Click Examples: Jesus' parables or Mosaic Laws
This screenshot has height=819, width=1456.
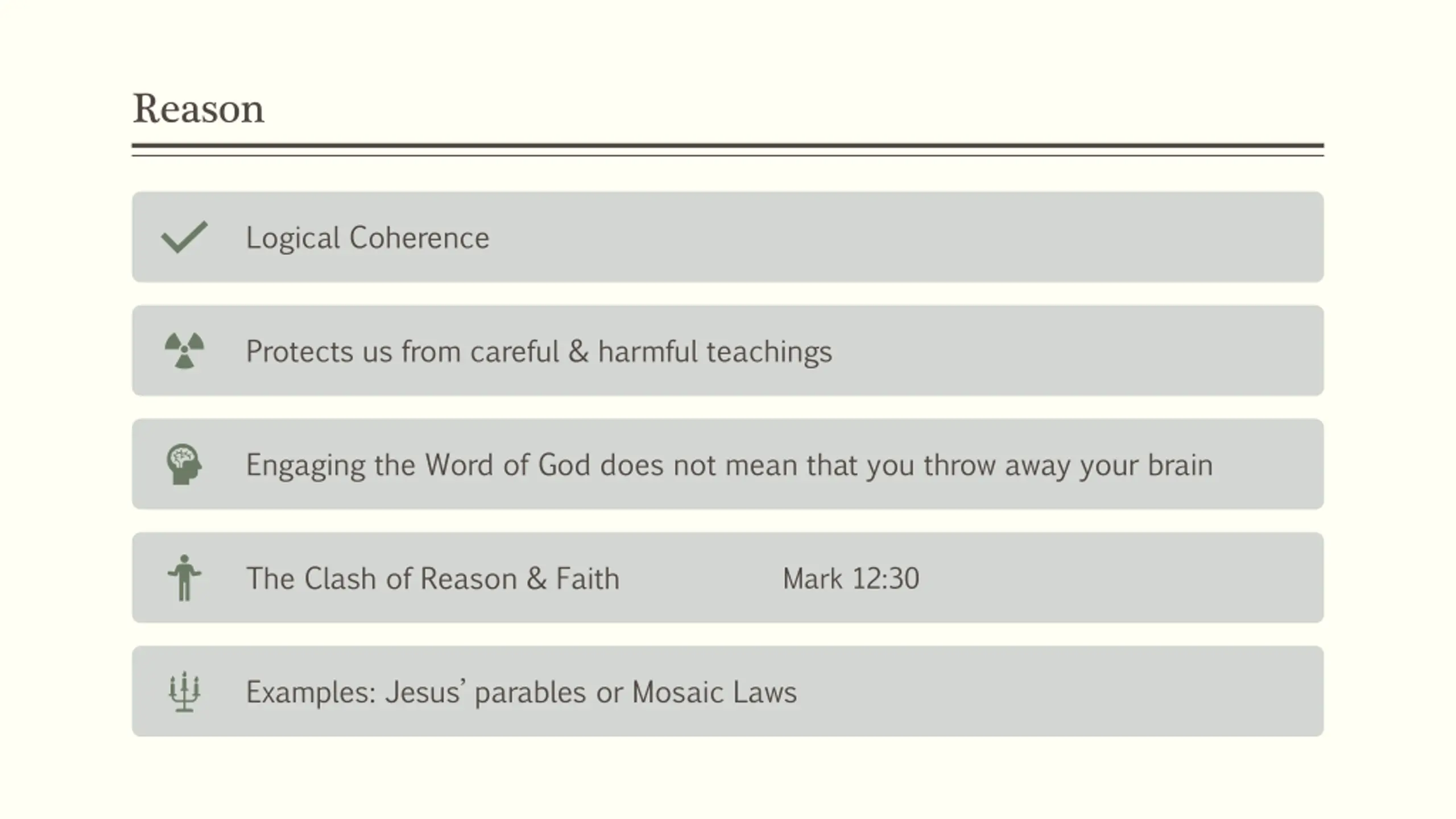pyautogui.click(x=521, y=693)
